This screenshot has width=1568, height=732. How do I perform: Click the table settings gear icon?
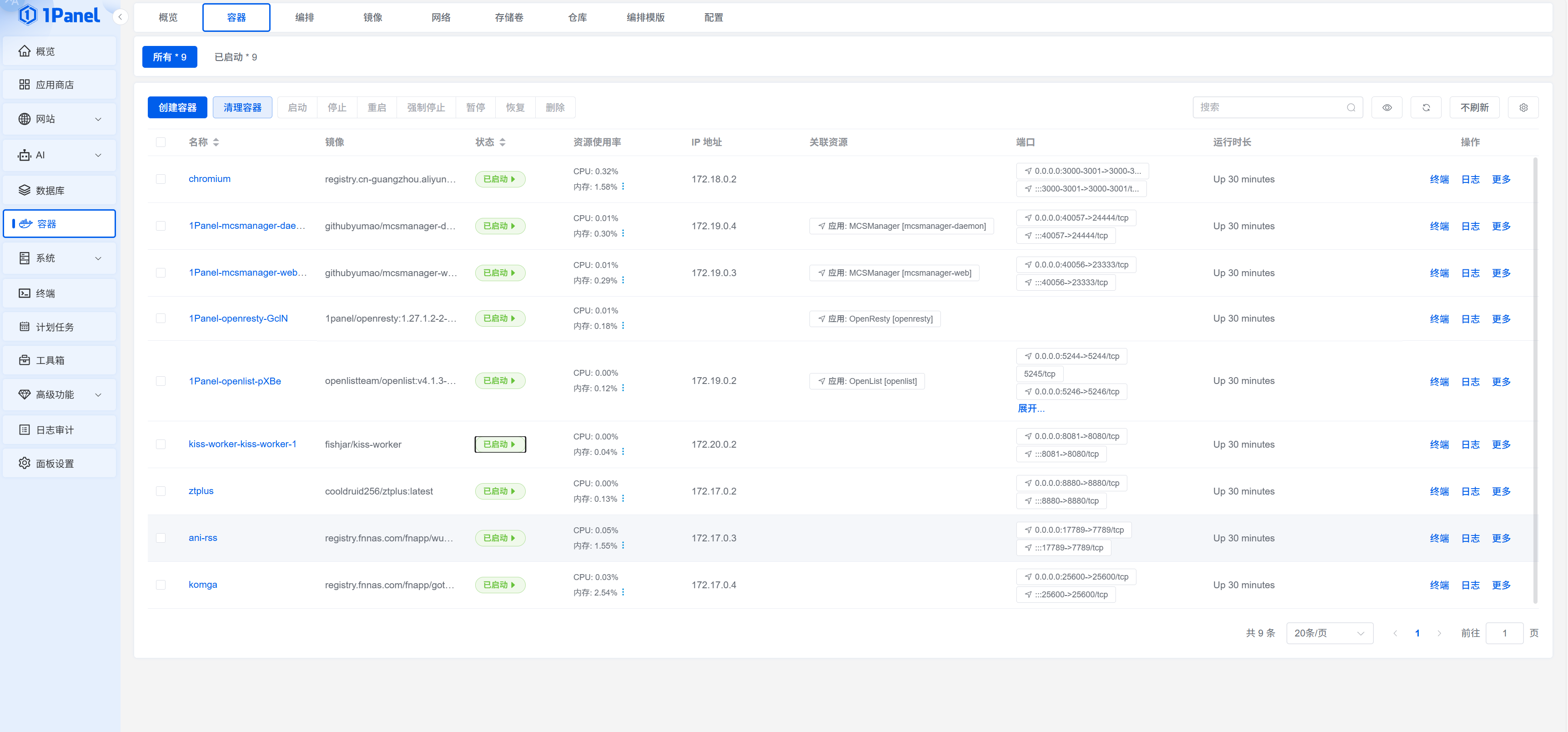click(1523, 108)
